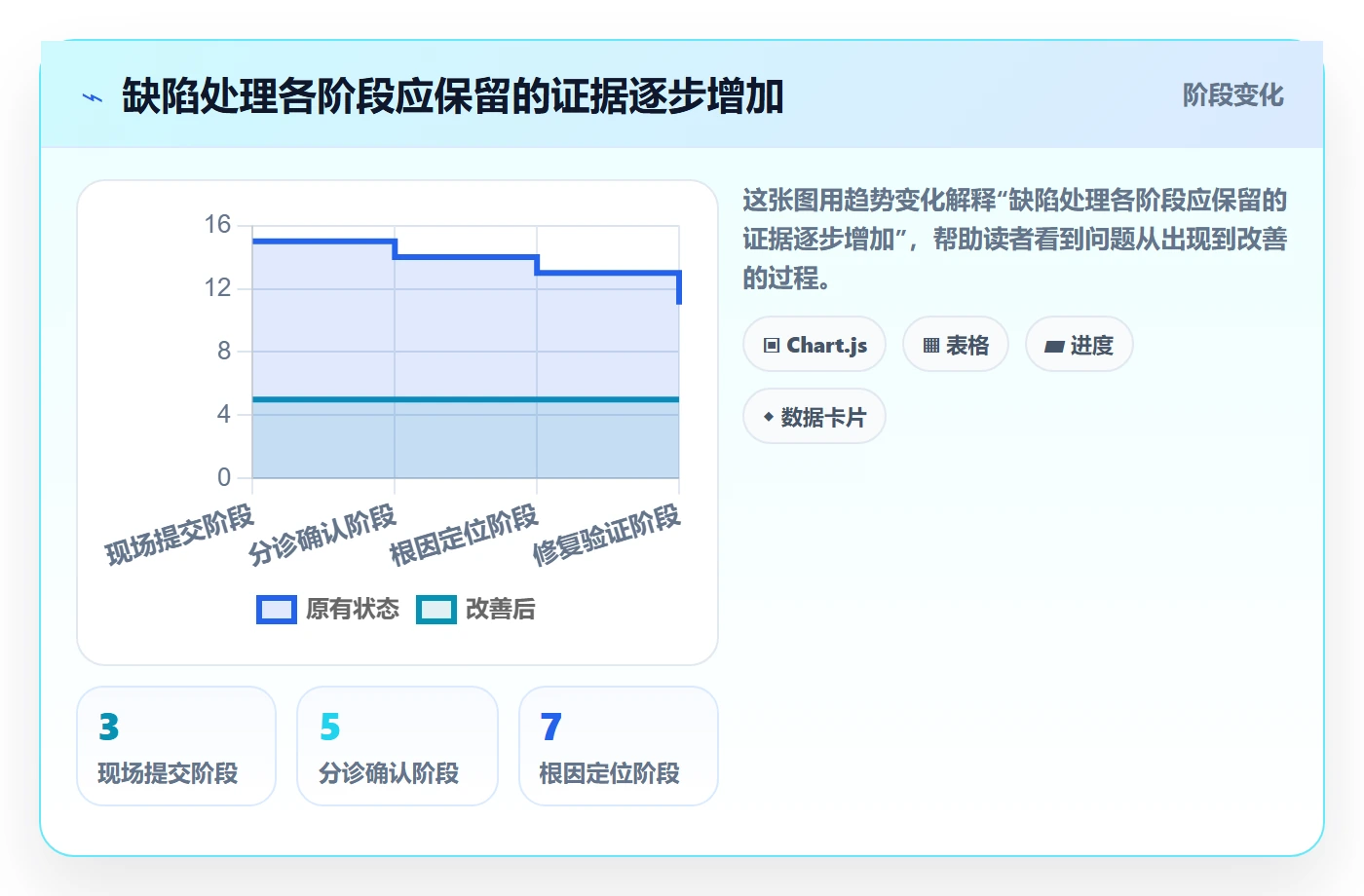Click the 16 tick on the y-axis
Viewport: 1364px width, 896px height.
point(217,225)
